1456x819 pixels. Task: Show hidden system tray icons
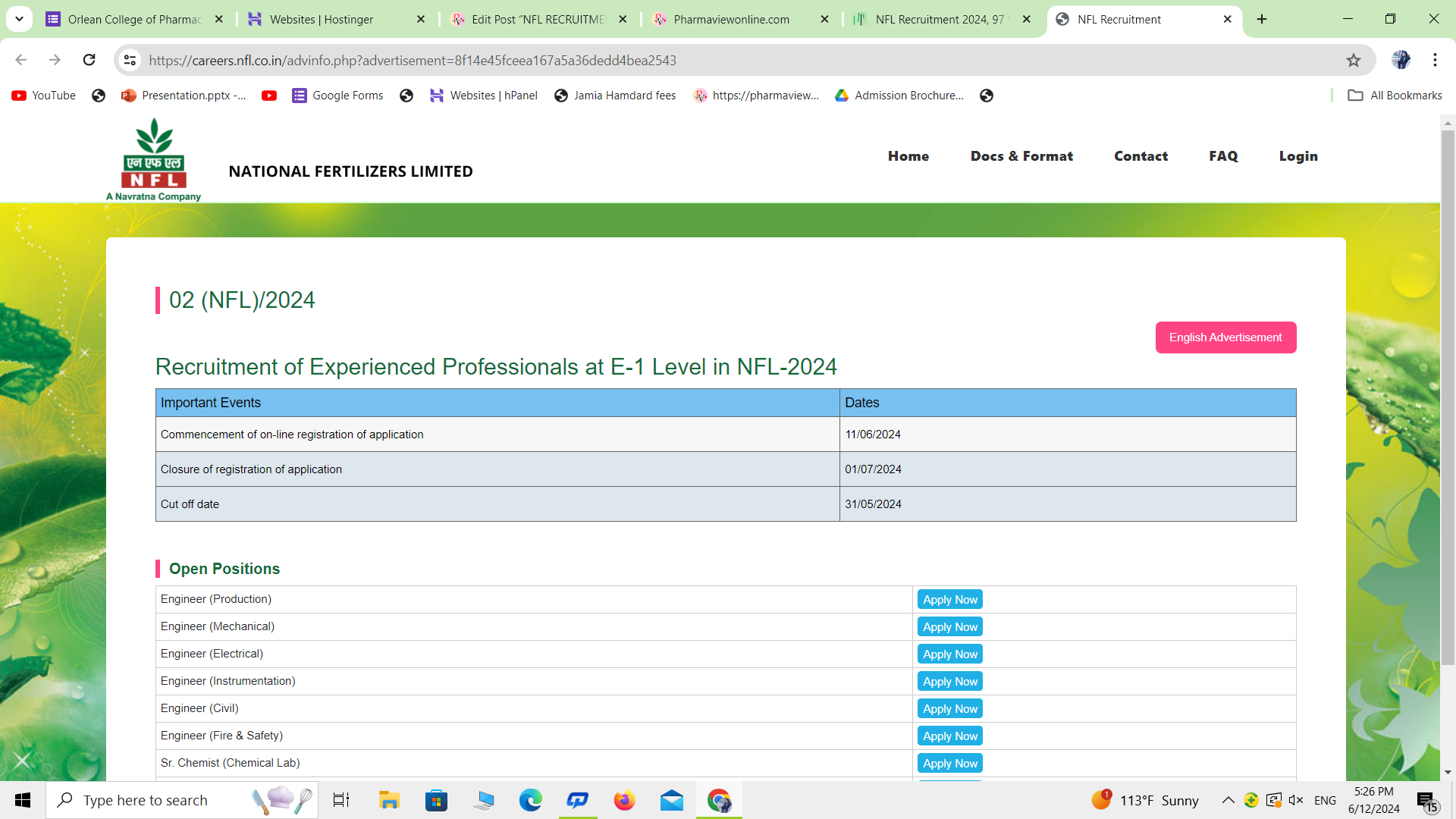1228,800
